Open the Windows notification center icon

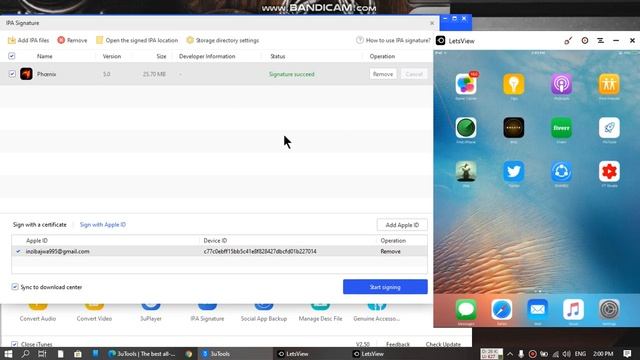(x=627, y=354)
